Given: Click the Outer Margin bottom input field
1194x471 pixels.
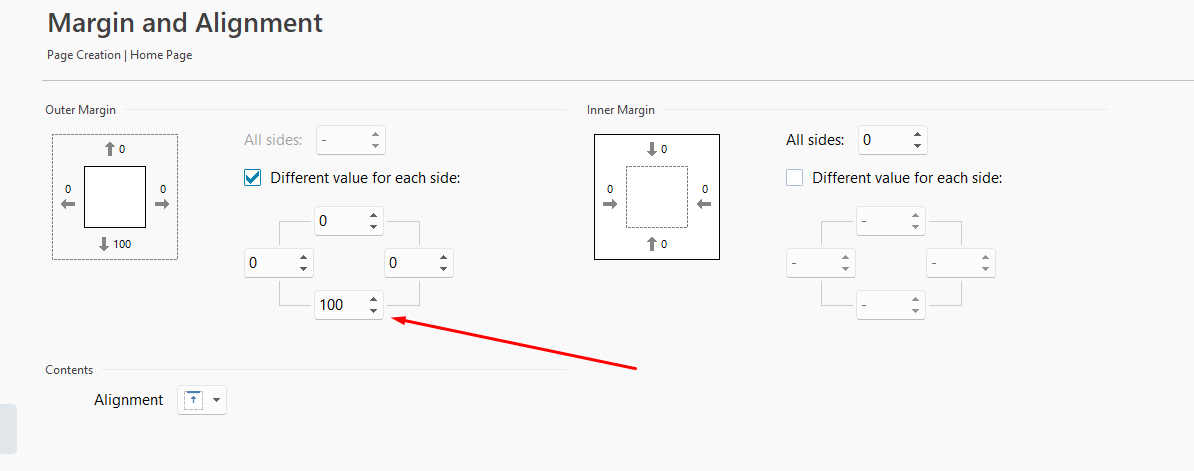Looking at the screenshot, I should pyautogui.click(x=339, y=305).
